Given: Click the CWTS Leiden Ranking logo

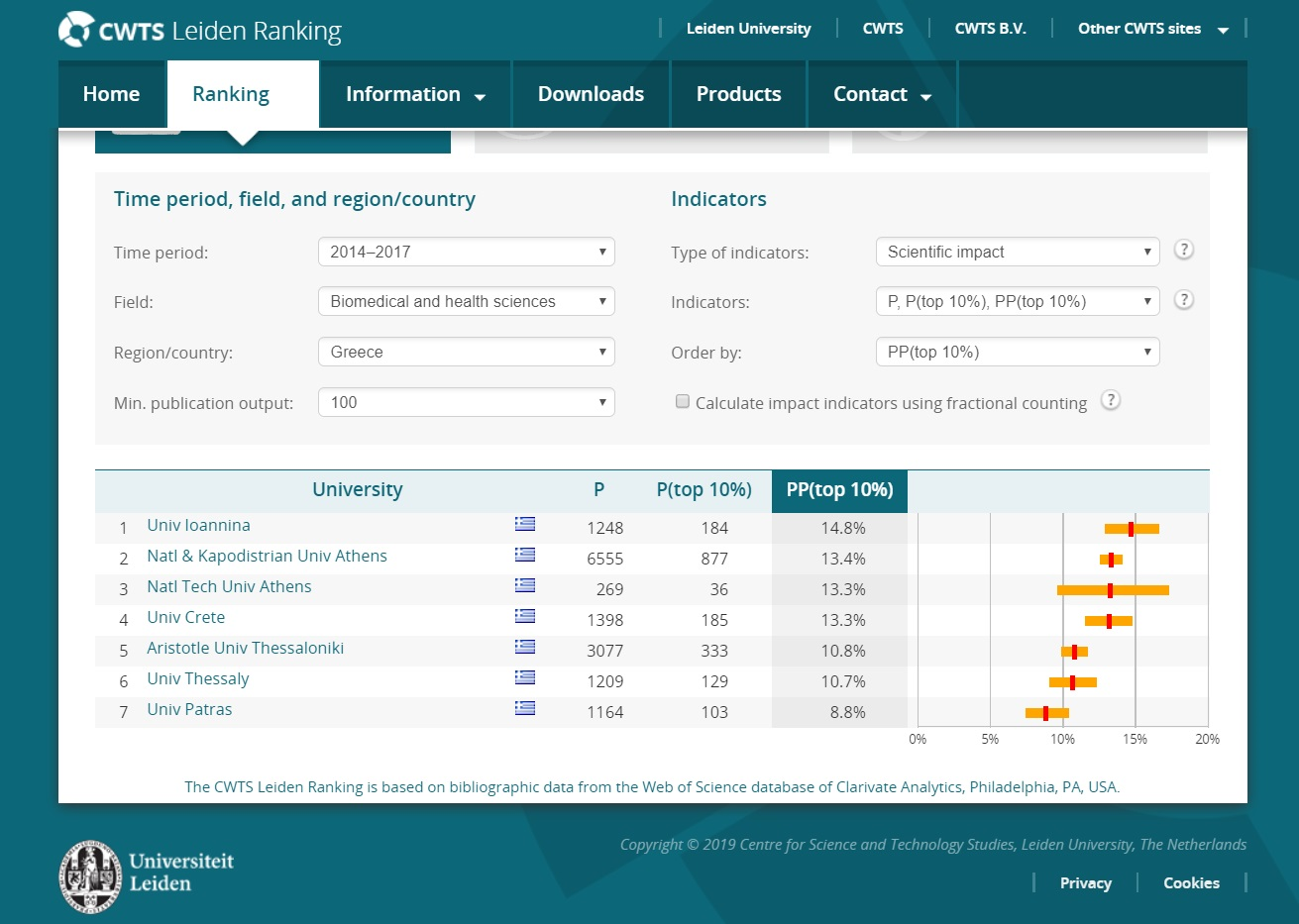Looking at the screenshot, I should tap(200, 30).
